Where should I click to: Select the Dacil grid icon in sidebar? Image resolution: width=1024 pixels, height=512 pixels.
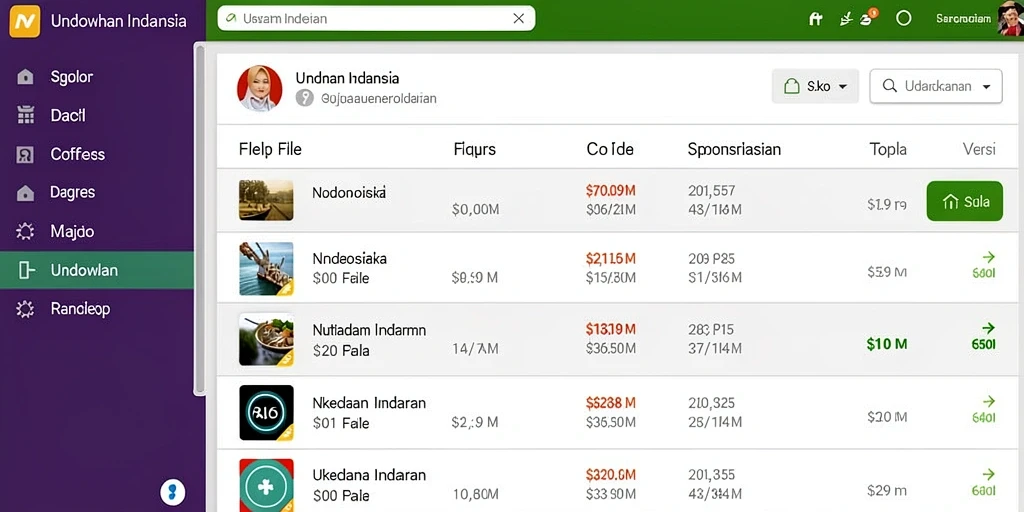25,116
